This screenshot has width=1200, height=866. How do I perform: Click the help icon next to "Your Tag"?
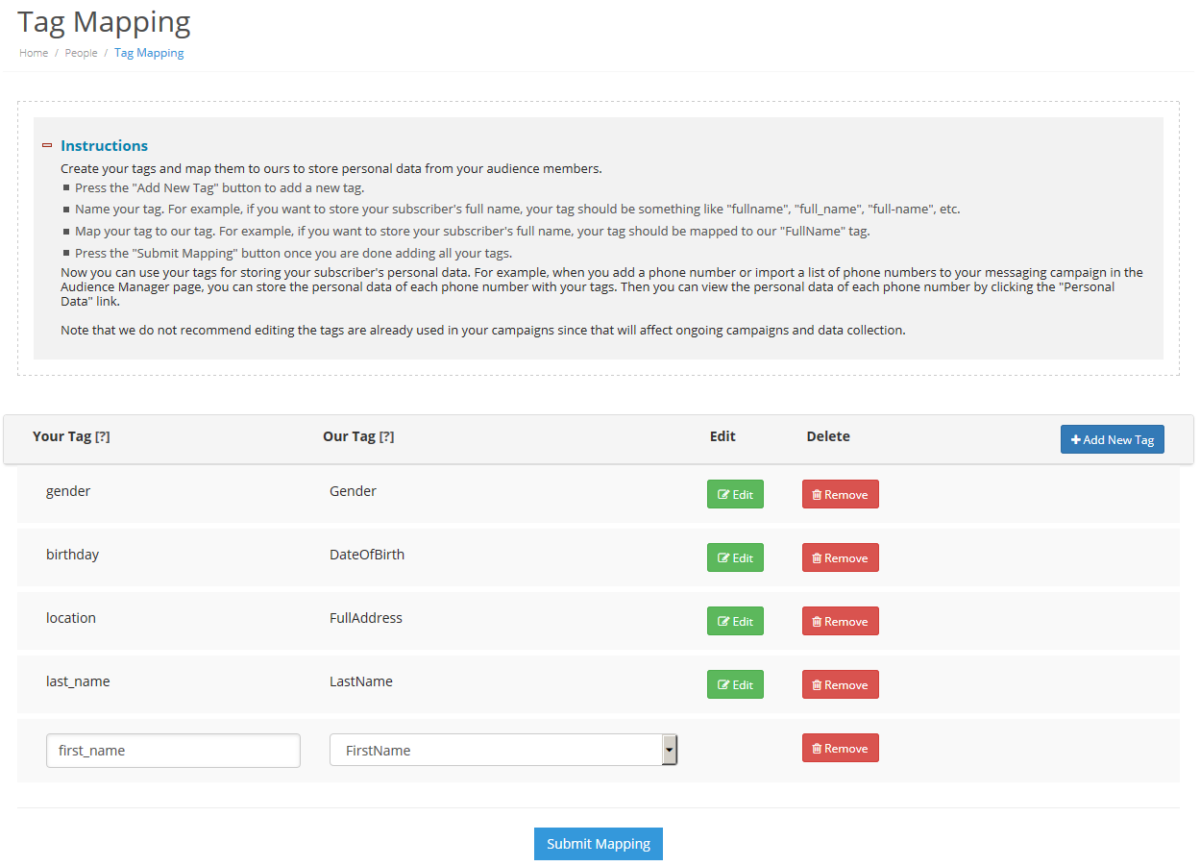(x=103, y=436)
